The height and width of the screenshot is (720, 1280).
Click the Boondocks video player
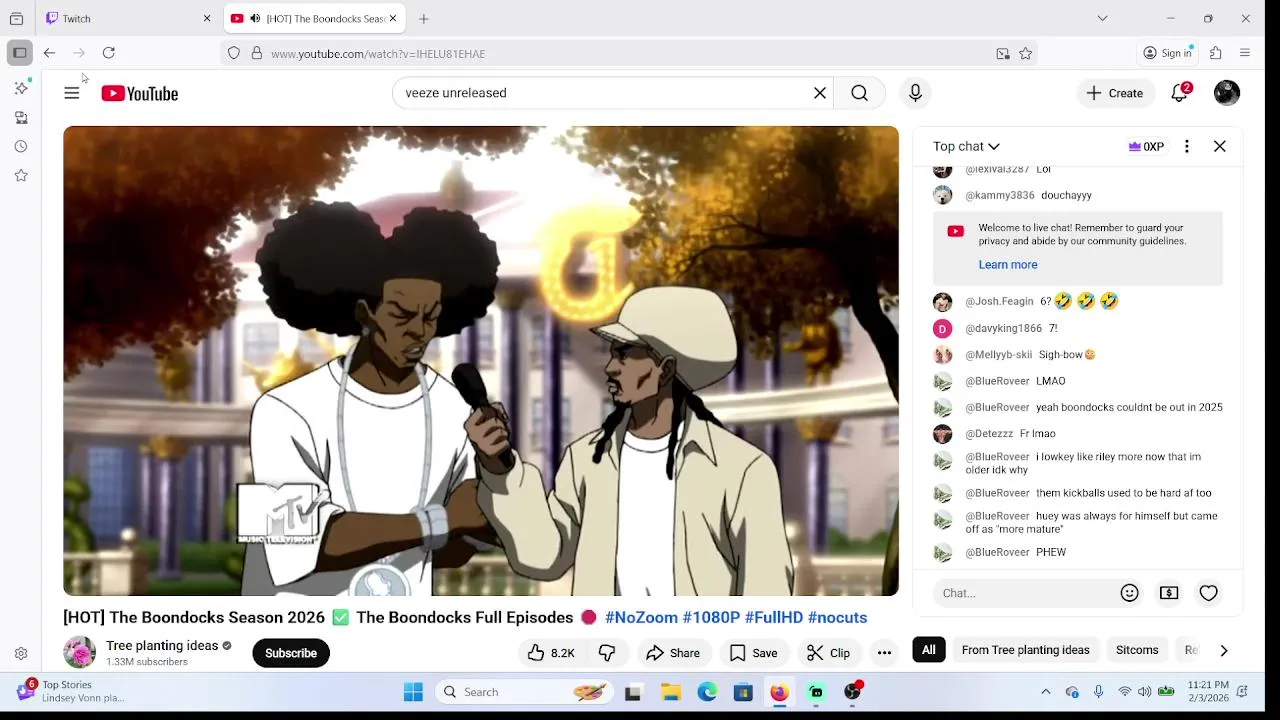coord(481,361)
